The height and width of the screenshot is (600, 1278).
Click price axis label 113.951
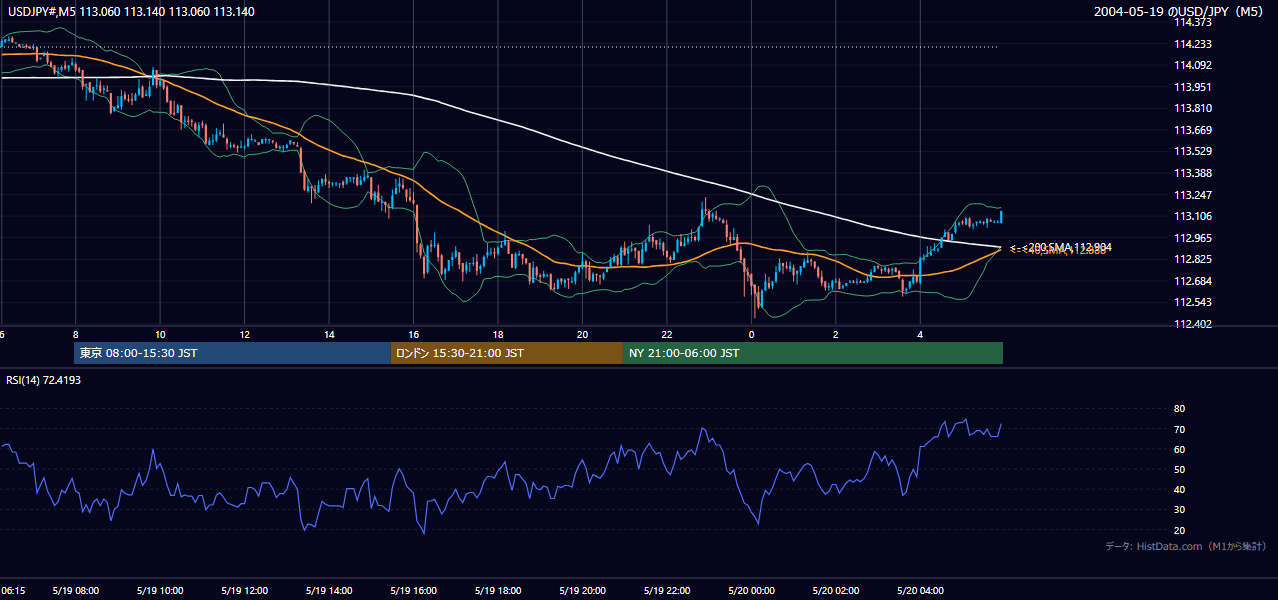(1192, 87)
